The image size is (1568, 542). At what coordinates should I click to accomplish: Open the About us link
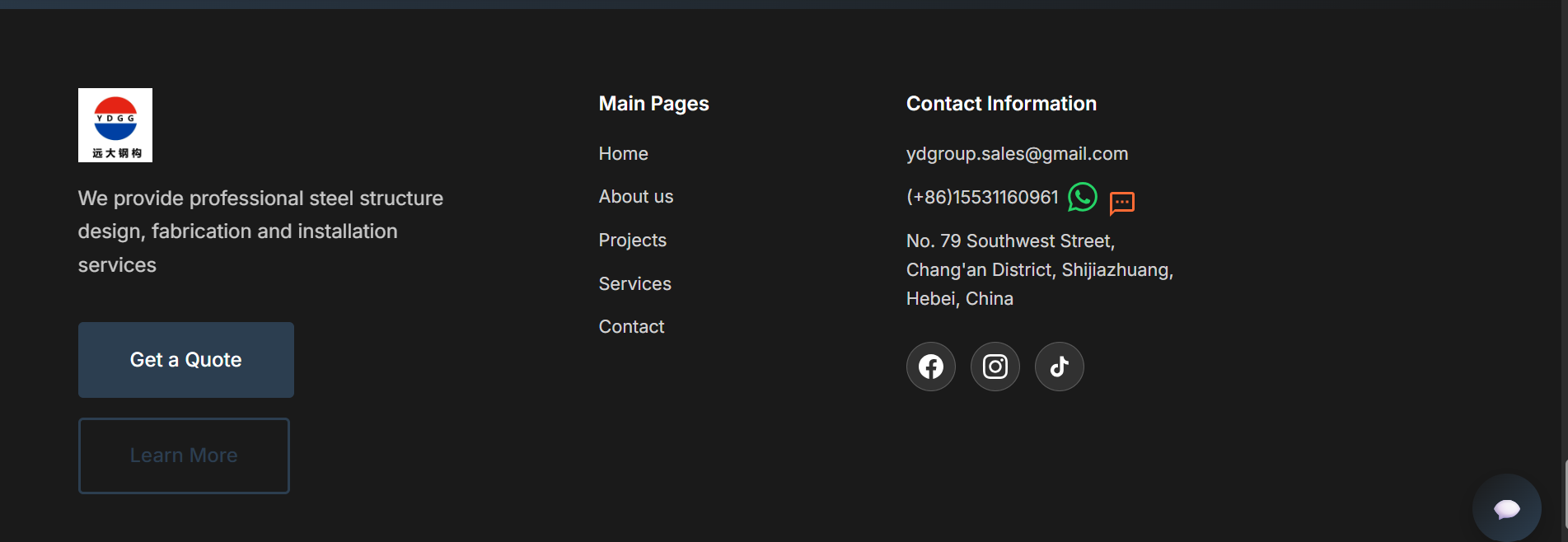pyautogui.click(x=636, y=197)
